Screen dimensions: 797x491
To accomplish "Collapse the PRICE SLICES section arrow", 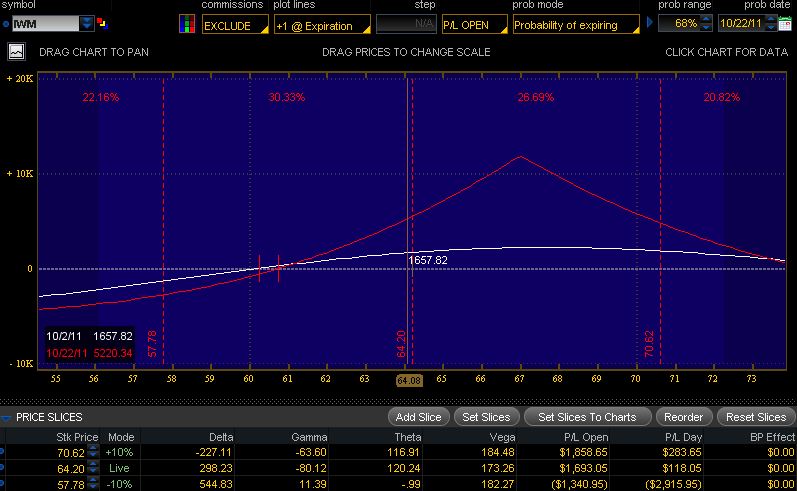I will pyautogui.click(x=6, y=418).
